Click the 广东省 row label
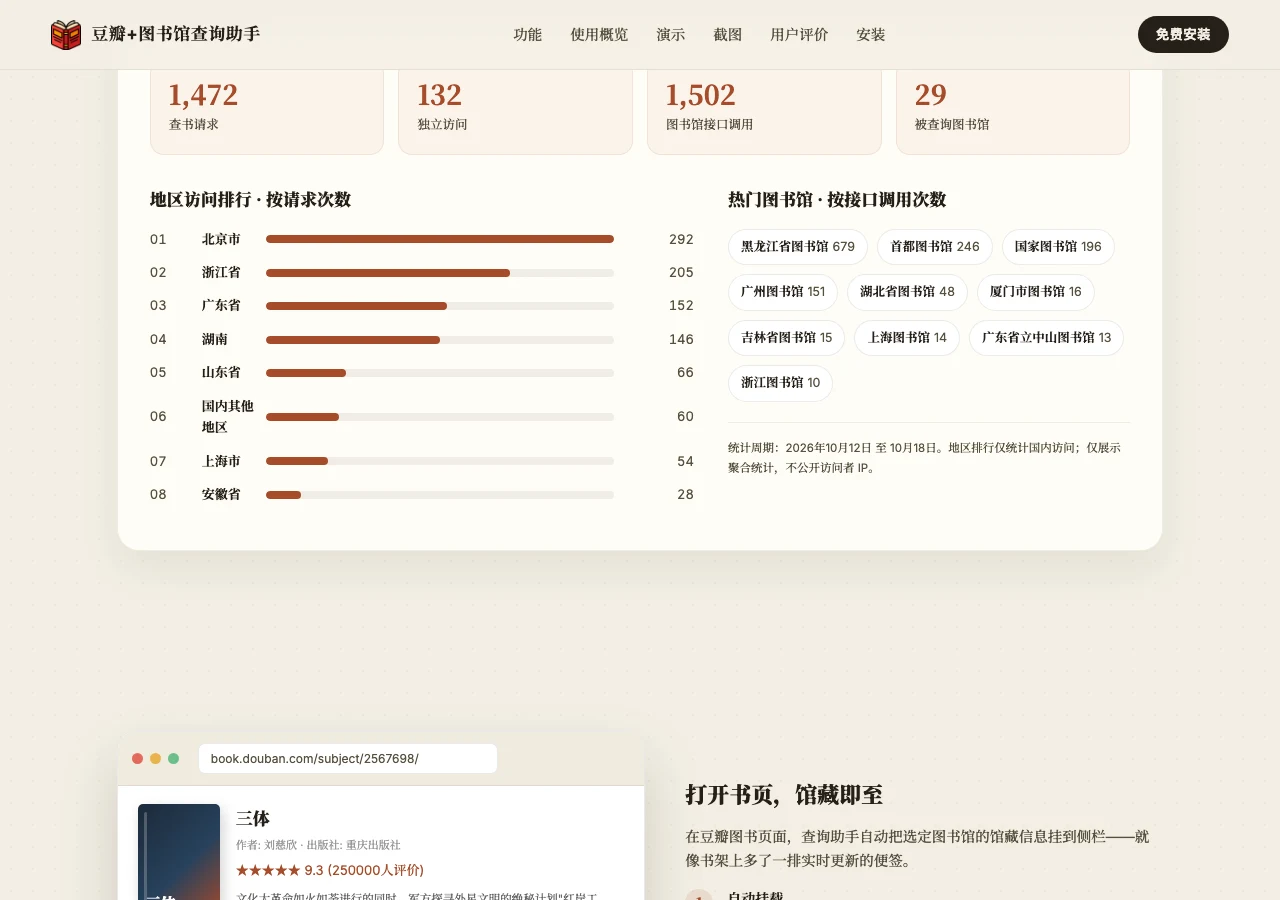The width and height of the screenshot is (1280, 900). tap(221, 306)
